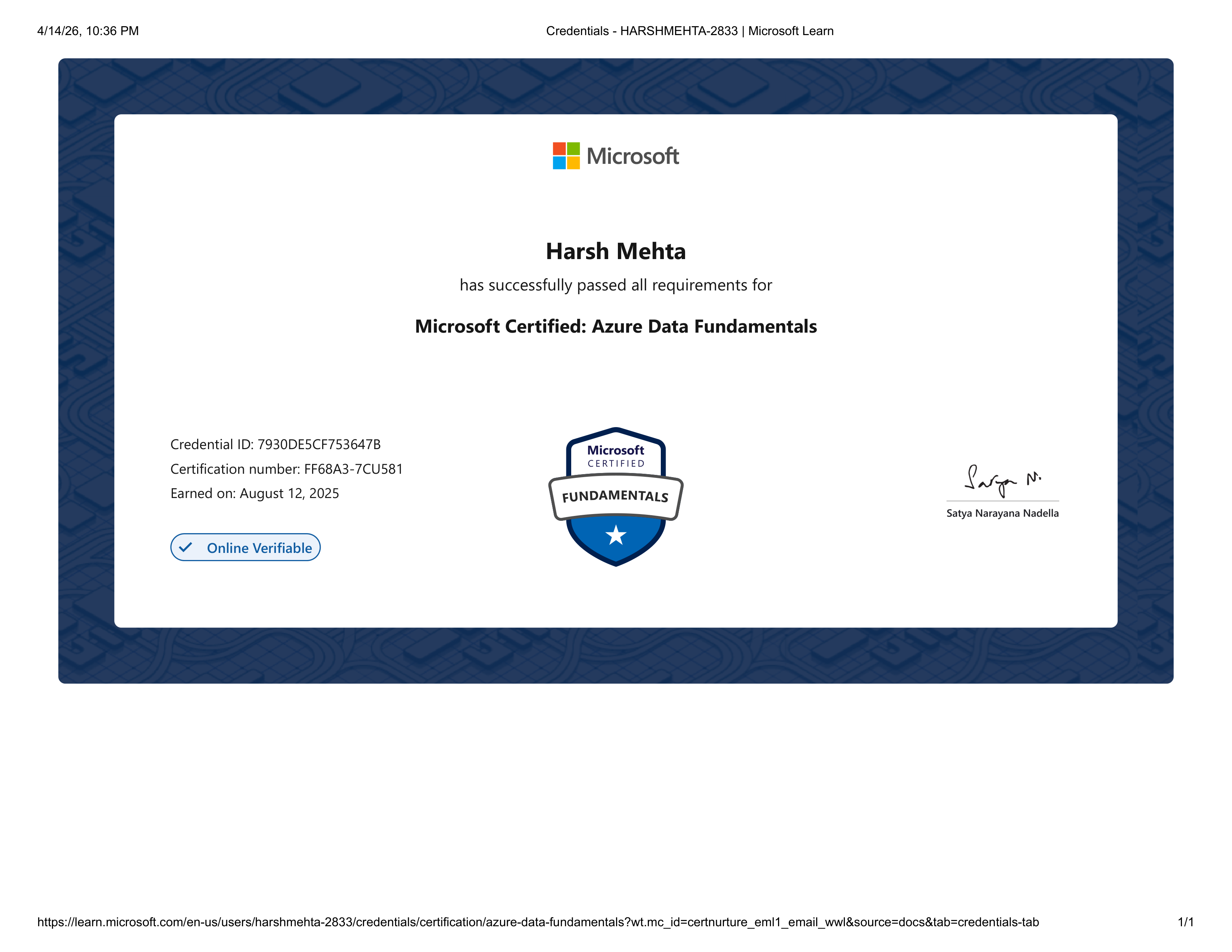The image size is (1232, 952).
Task: Select Certification number FF68A3-7CU581 text
Action: (x=287, y=469)
